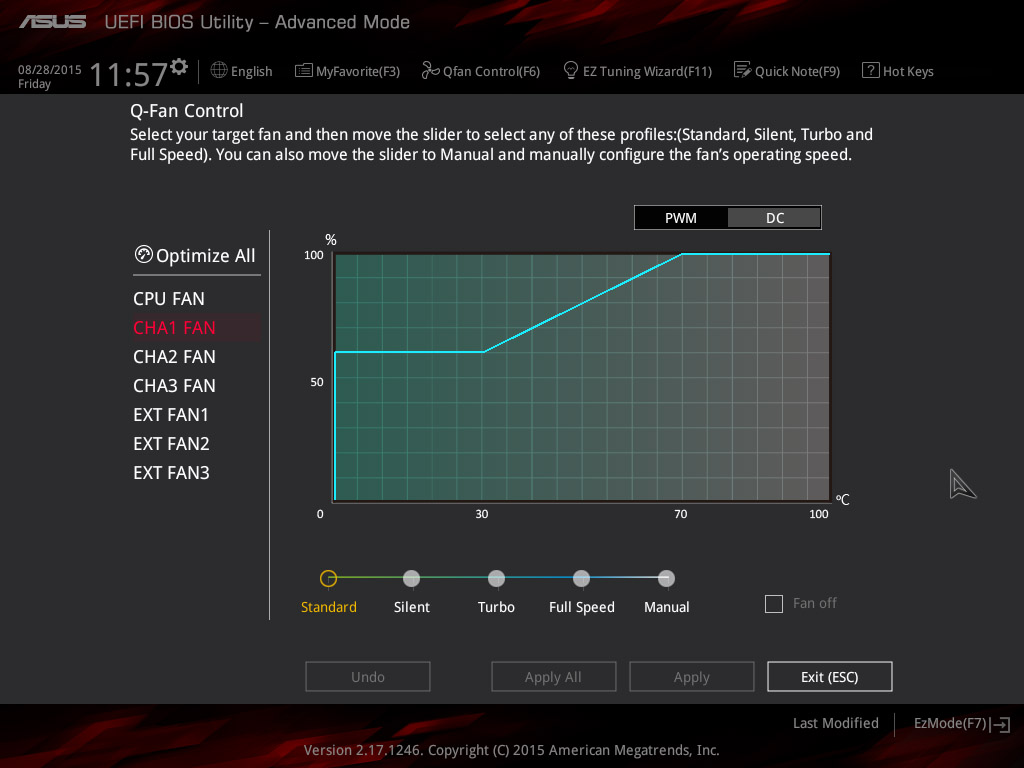This screenshot has height=768, width=1024.
Task: Click the Q-Fan Control heading
Action: pyautogui.click(x=187, y=110)
